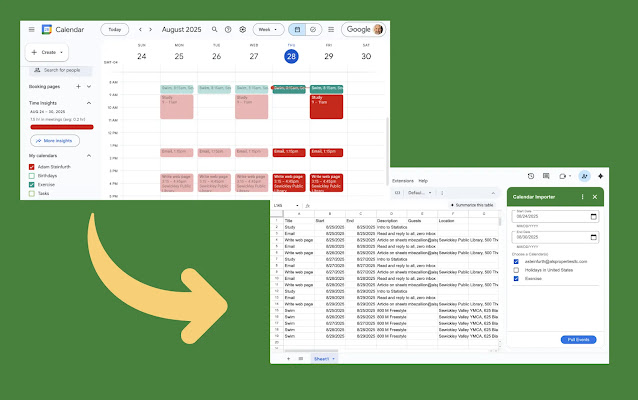
Task: Open the Default view dropdown in Sheets
Action: 420,193
